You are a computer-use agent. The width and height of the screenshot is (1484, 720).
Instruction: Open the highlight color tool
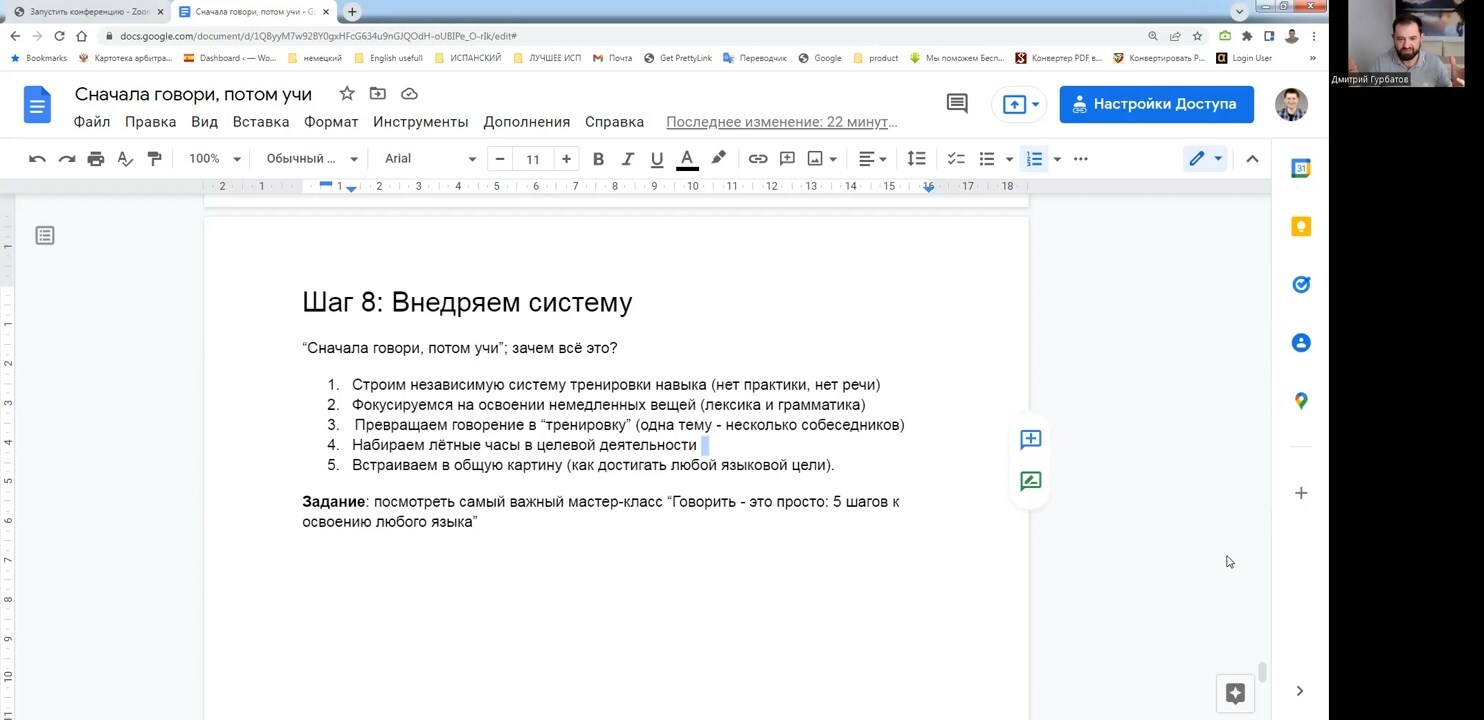718,159
